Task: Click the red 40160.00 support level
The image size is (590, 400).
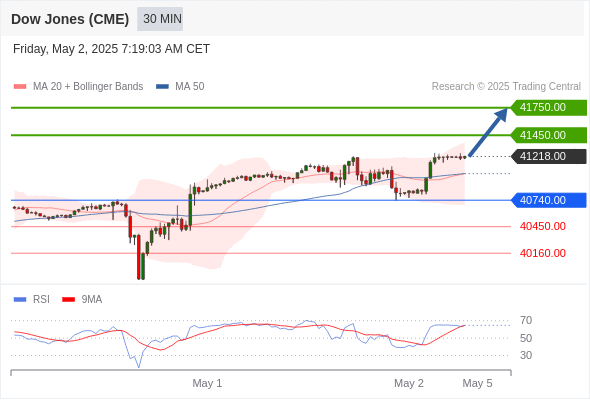Action: pos(543,253)
